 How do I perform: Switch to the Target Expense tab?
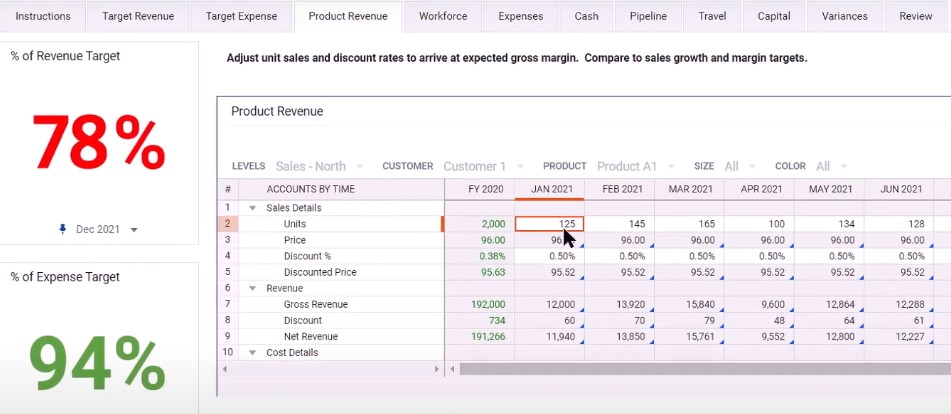tap(241, 16)
